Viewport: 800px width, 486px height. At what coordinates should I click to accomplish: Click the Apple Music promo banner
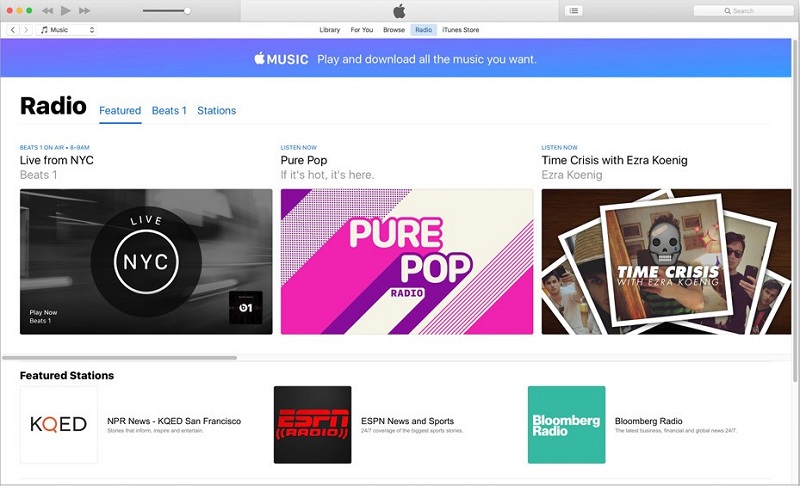pos(395,58)
